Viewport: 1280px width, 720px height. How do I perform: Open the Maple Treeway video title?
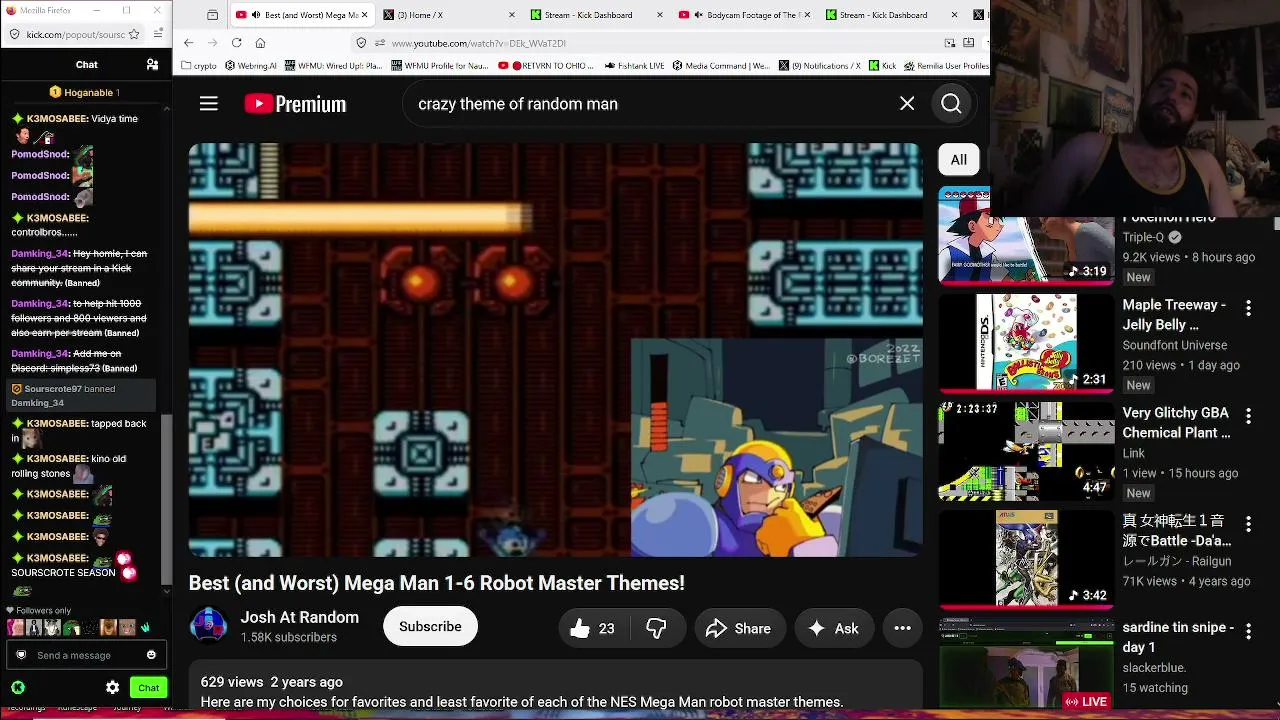(x=1174, y=314)
